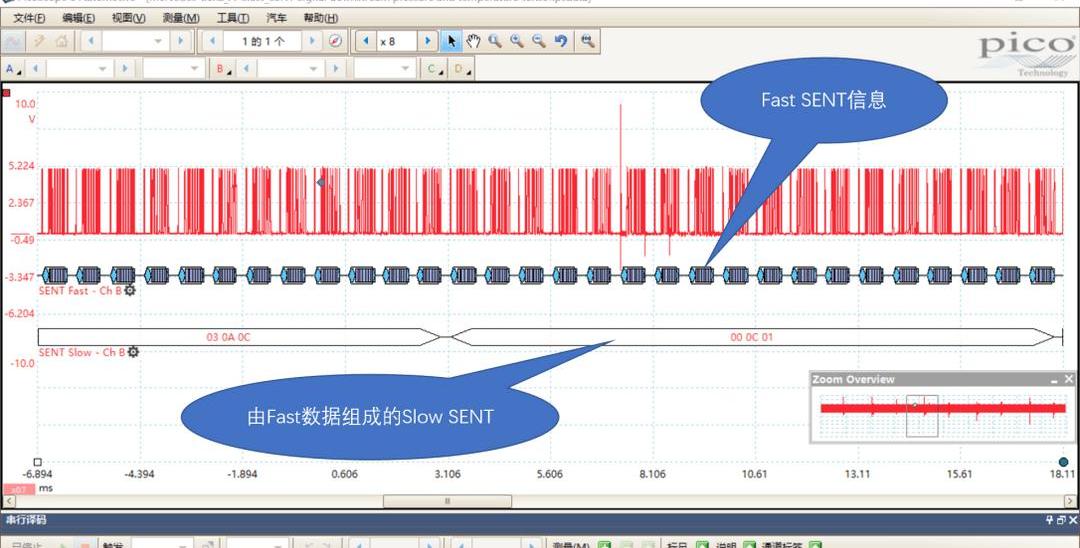Open the 测量 menu
Viewport: 1080px width, 548px height.
[180, 18]
